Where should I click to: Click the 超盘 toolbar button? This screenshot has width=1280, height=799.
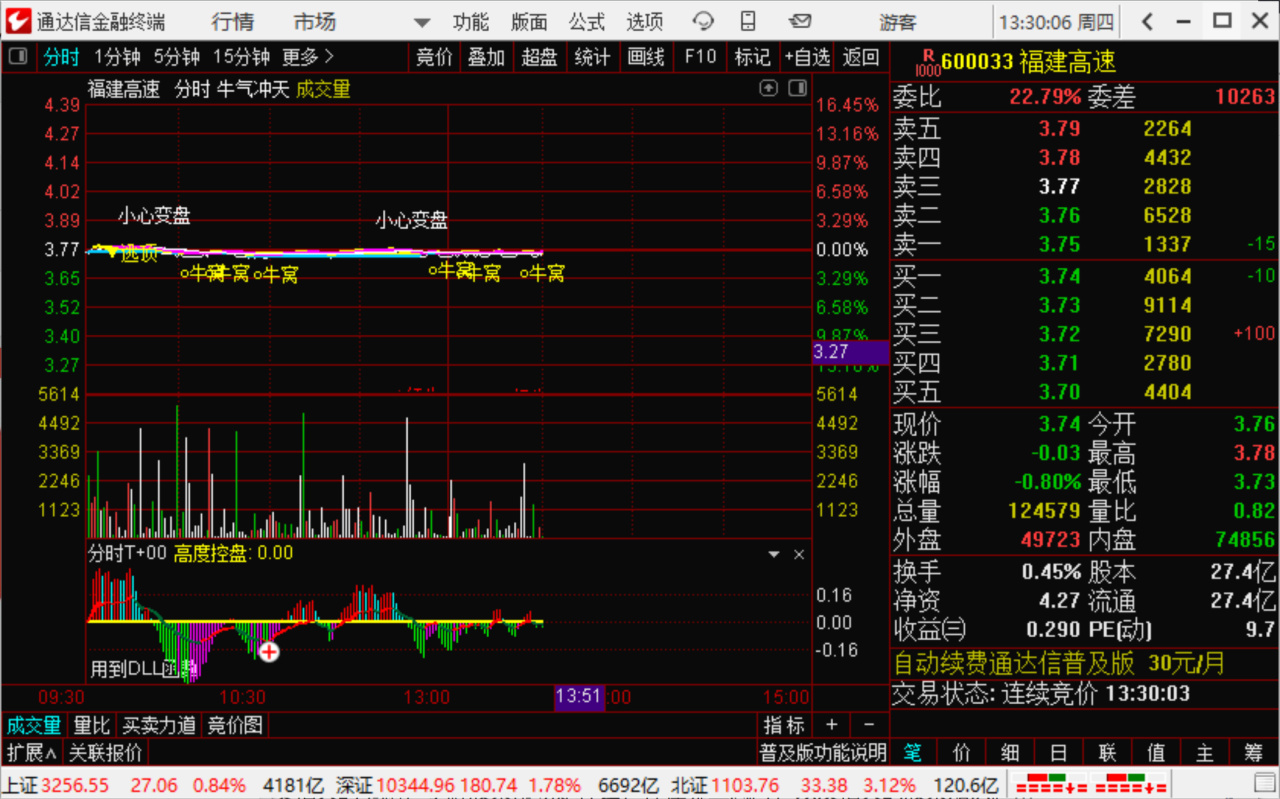(x=540, y=57)
